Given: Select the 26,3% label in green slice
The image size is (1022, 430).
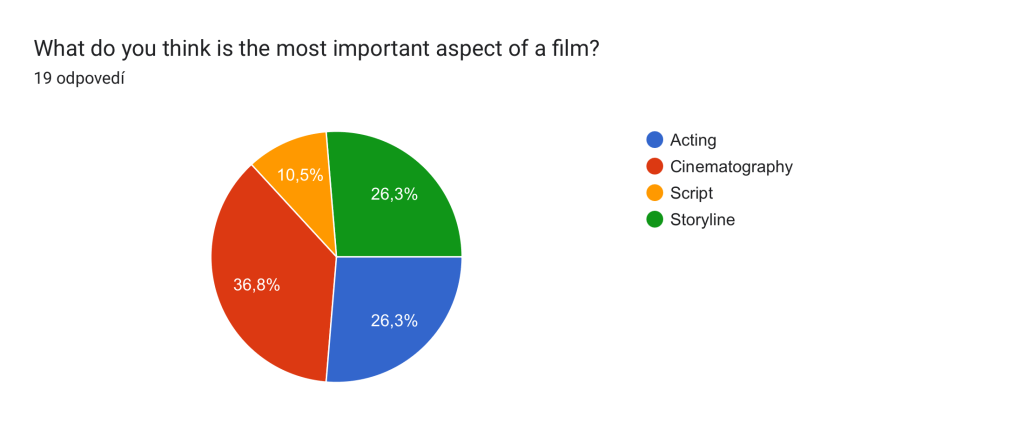Looking at the screenshot, I should [394, 194].
